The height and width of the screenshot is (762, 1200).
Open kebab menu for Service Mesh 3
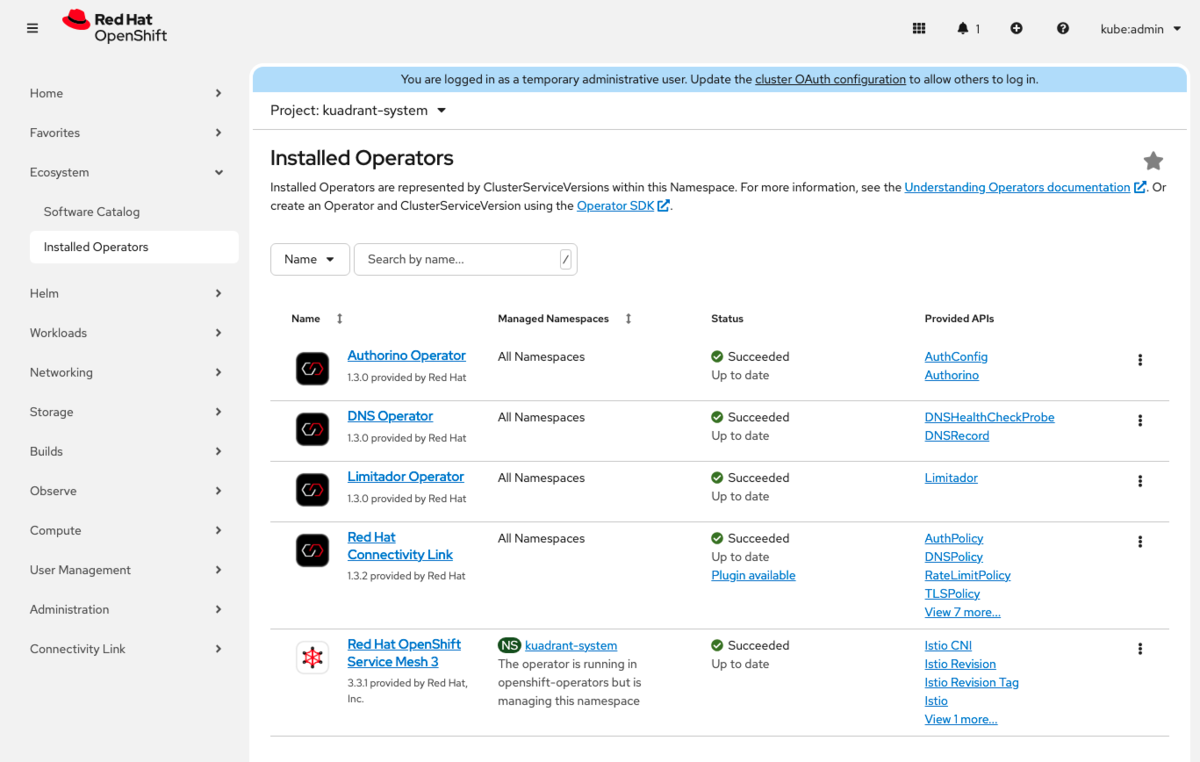(x=1140, y=649)
